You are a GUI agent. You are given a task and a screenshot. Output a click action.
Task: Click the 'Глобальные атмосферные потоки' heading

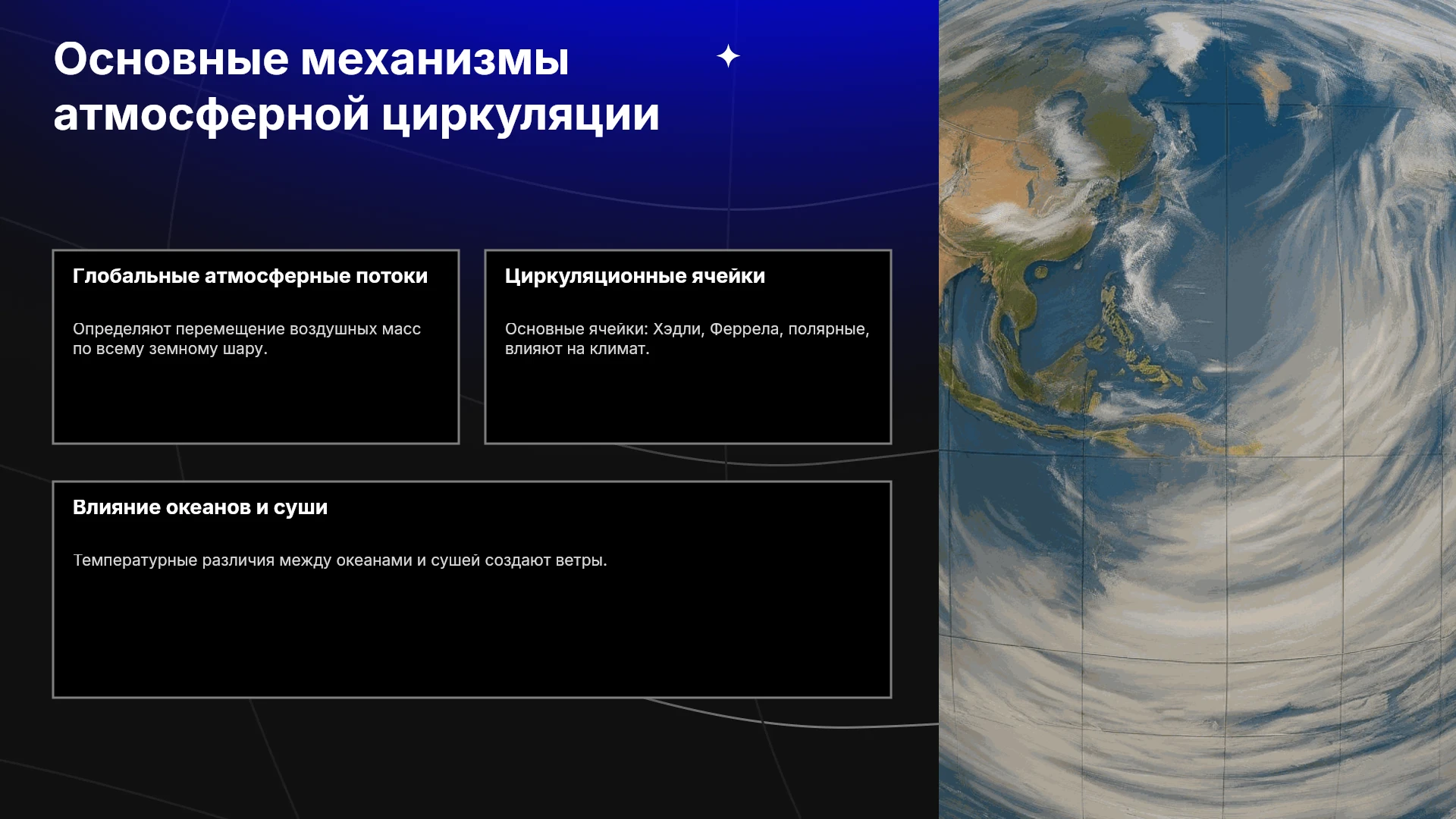point(250,276)
